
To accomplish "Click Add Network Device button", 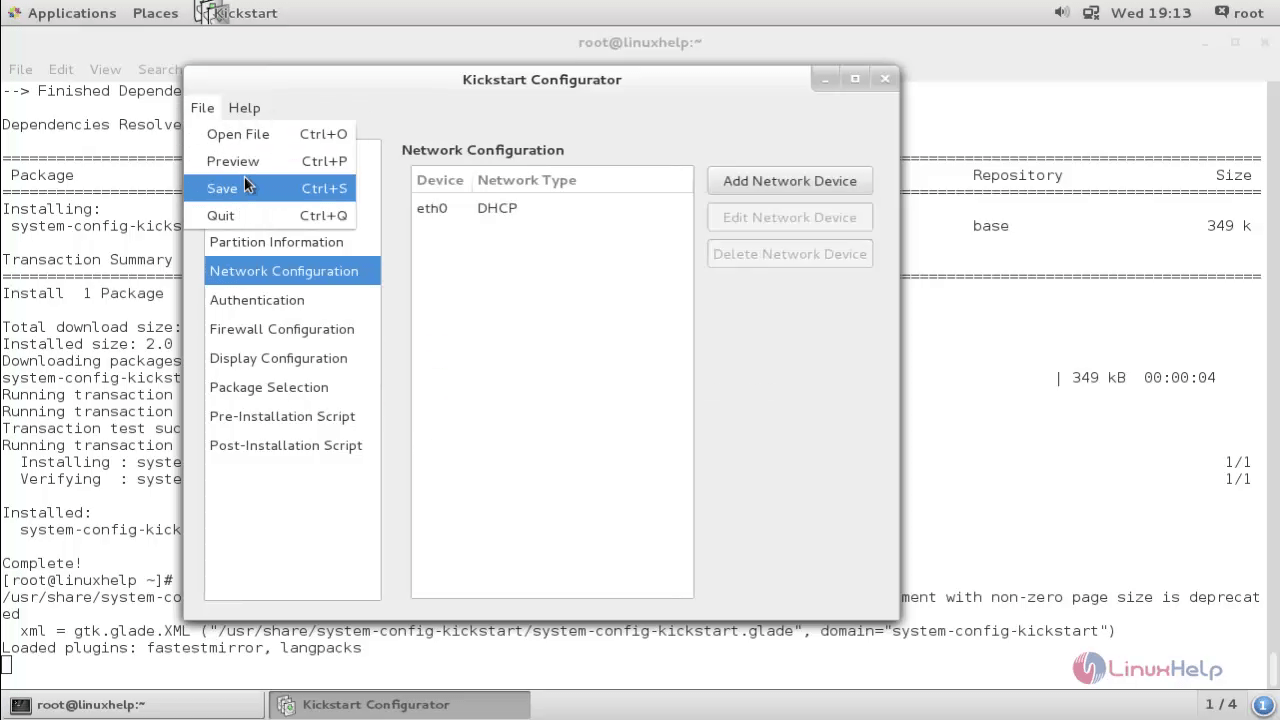I will tap(790, 181).
